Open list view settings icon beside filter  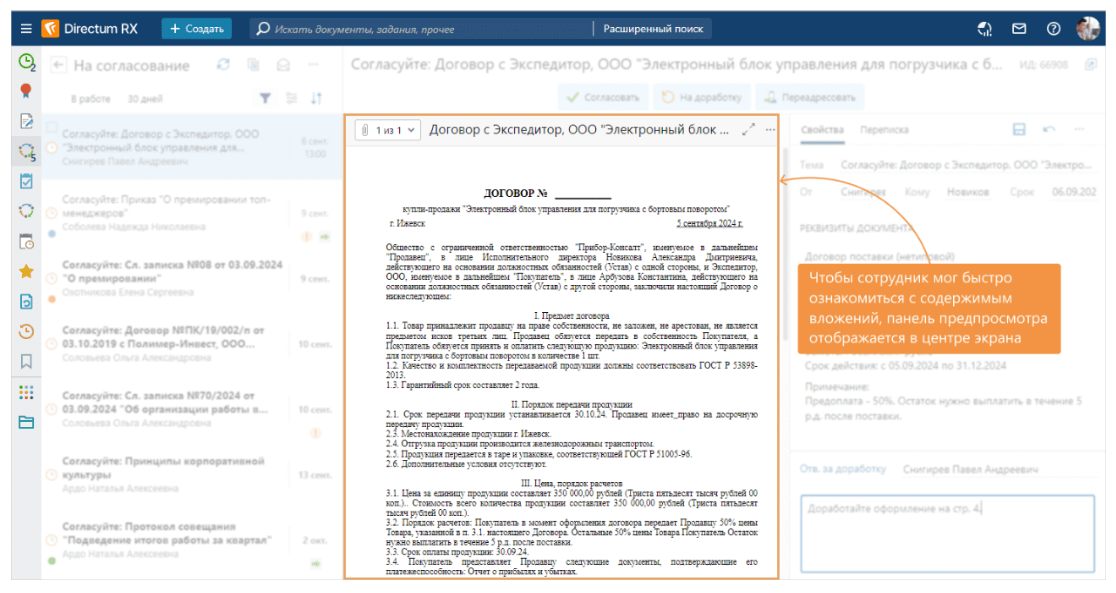(291, 98)
